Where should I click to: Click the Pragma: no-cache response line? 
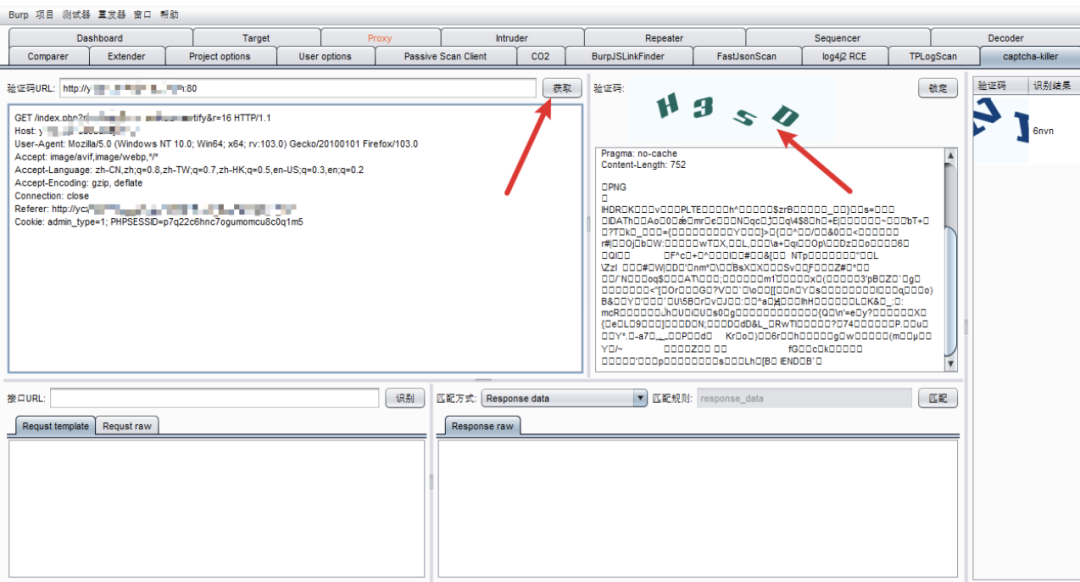pyautogui.click(x=639, y=154)
